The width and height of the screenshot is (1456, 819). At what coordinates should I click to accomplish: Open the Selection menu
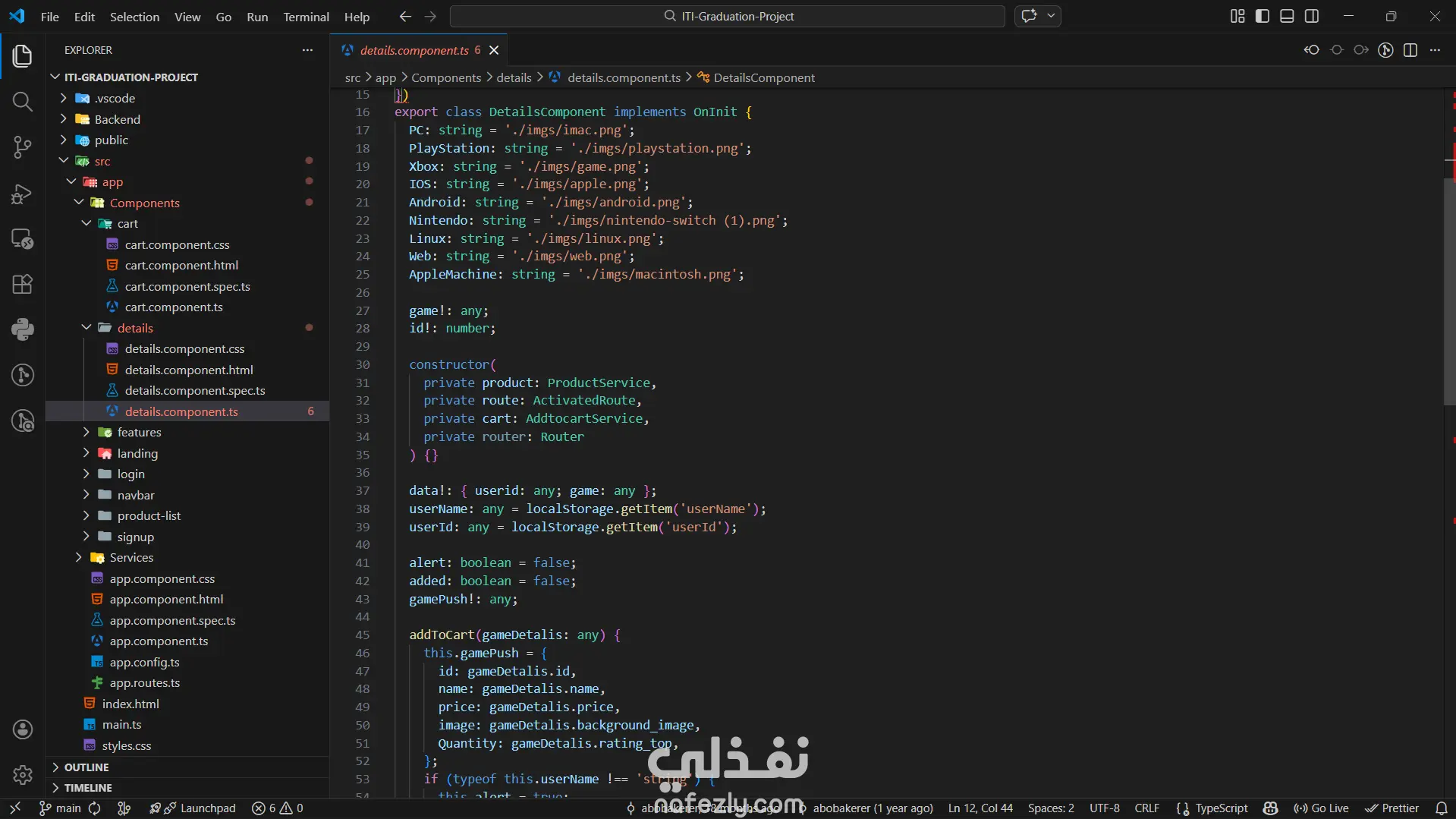click(x=134, y=17)
